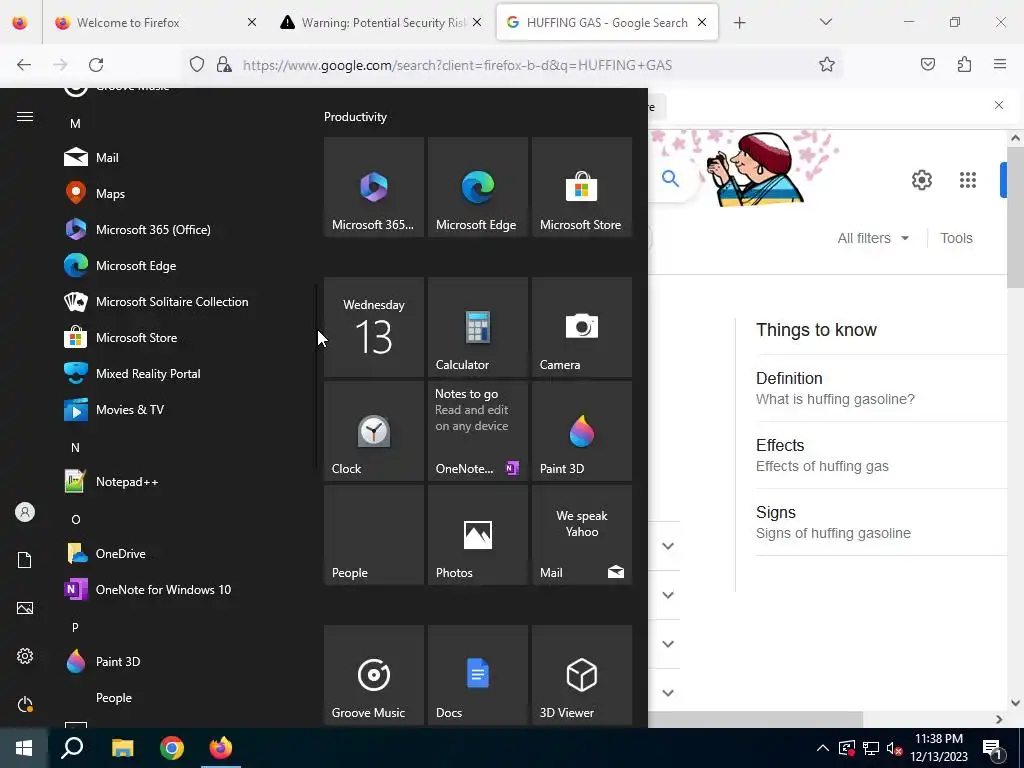1024x768 pixels.
Task: Click the Tools button in Google
Action: pos(956,238)
